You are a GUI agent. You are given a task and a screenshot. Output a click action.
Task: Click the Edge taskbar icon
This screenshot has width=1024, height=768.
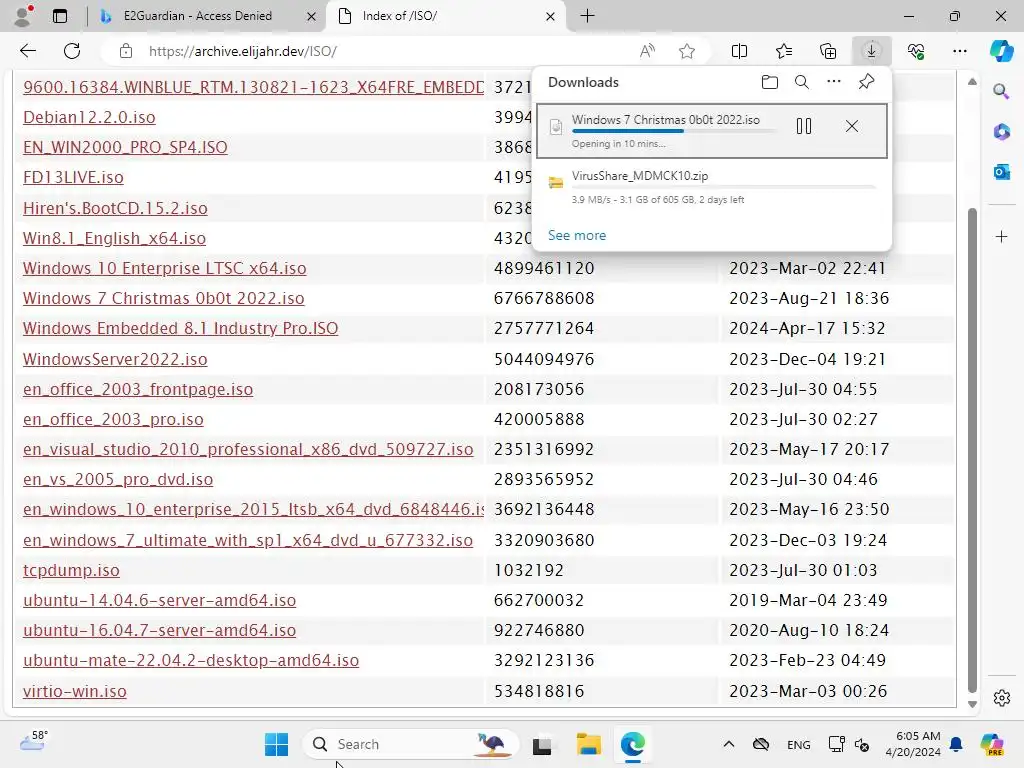(x=632, y=744)
